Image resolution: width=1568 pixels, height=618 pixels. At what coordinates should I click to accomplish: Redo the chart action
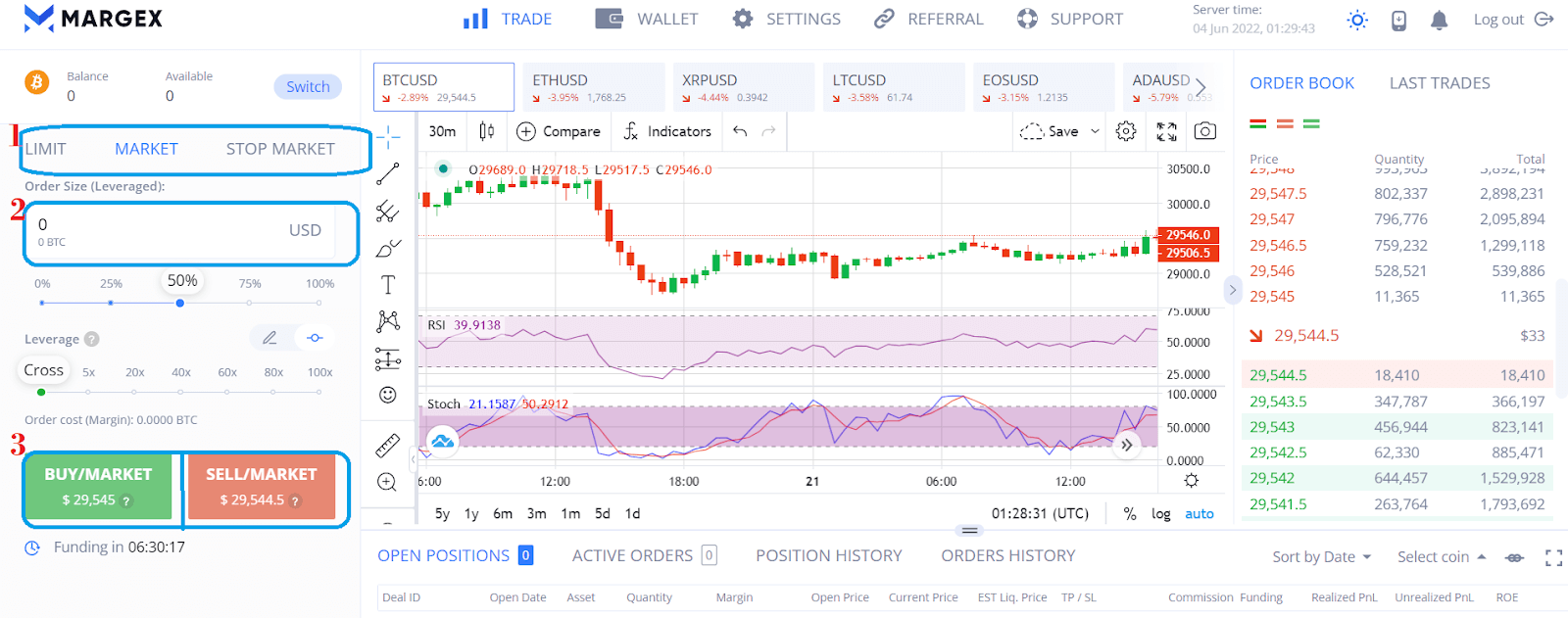769,131
